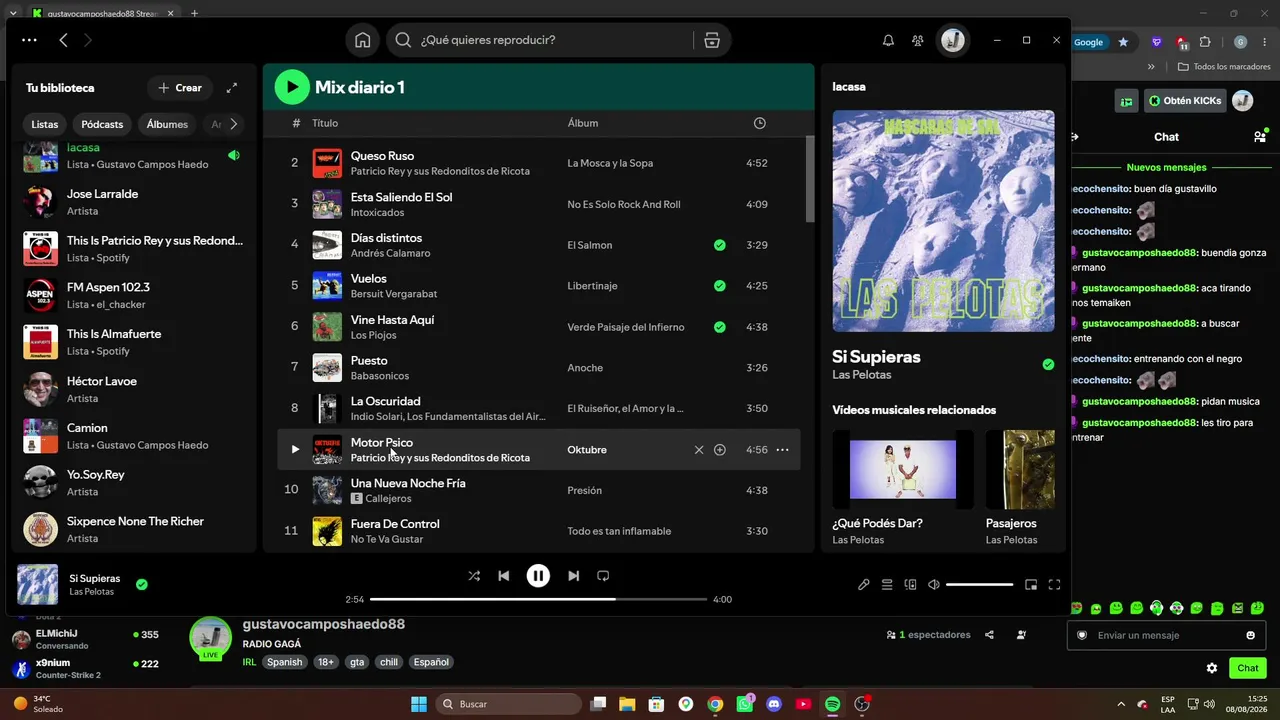Open more options for Motor Psico
This screenshot has width=1280, height=720.
click(782, 450)
